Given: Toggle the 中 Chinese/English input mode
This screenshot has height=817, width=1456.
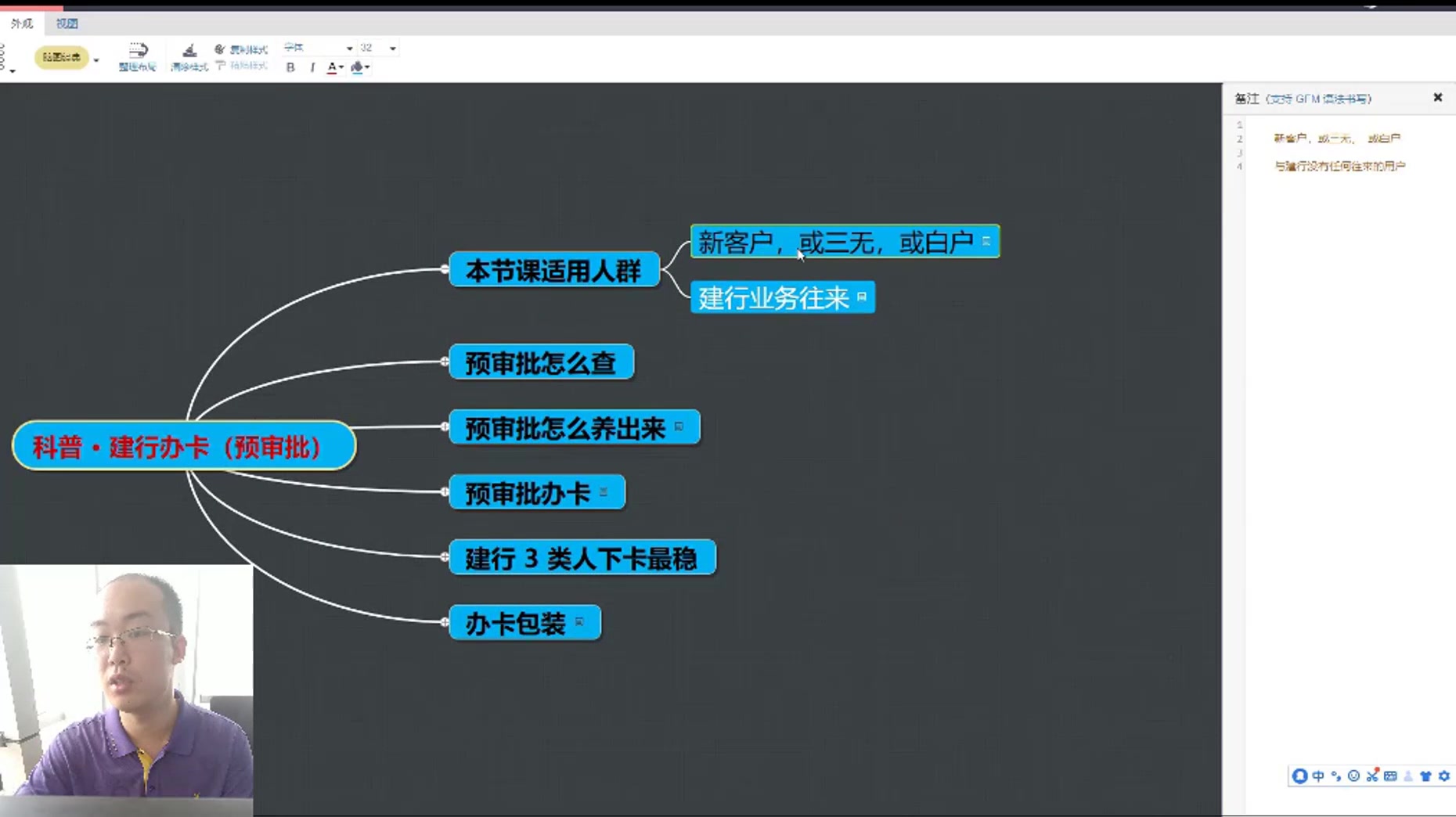Looking at the screenshot, I should 1318,776.
